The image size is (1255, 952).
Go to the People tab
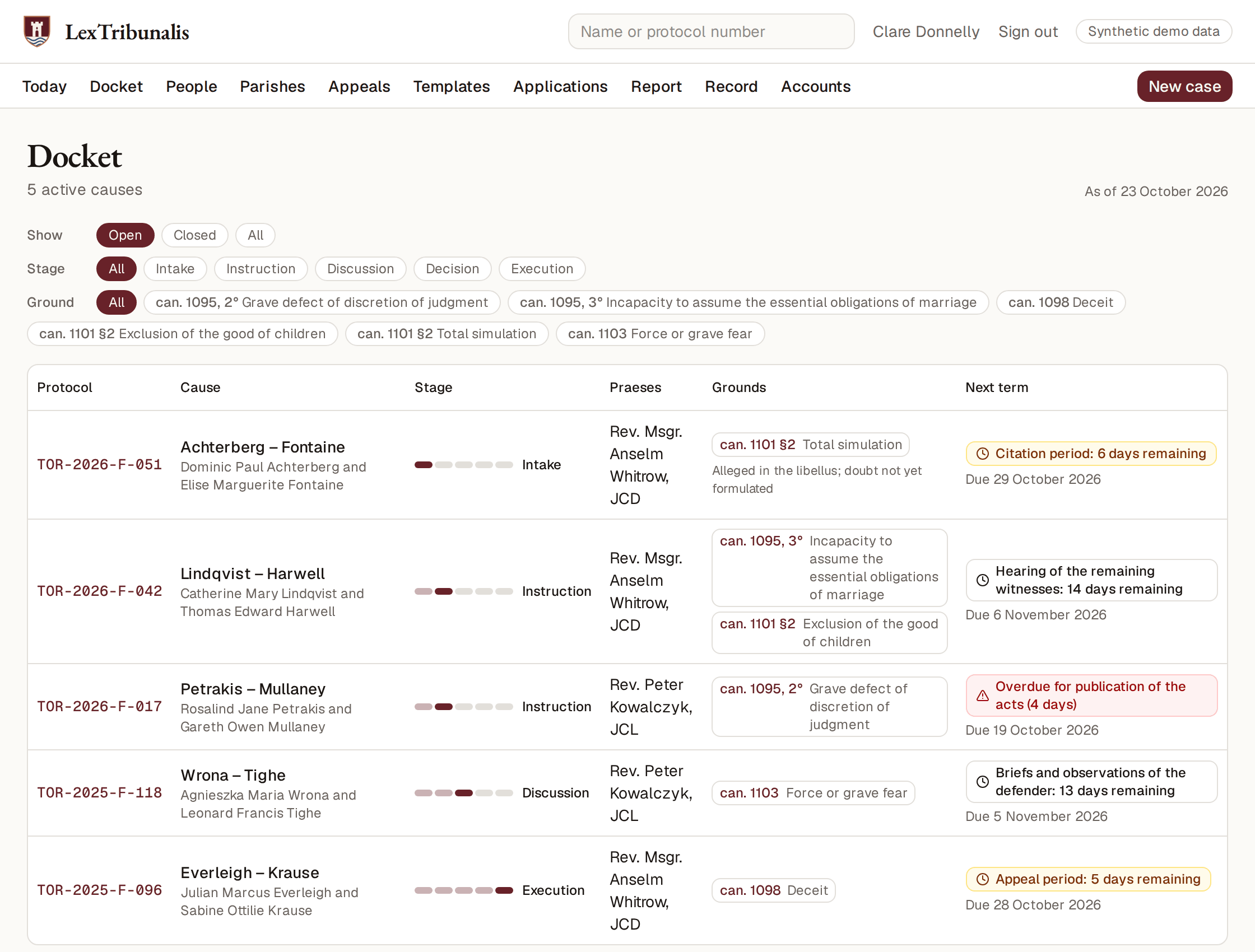click(x=191, y=86)
